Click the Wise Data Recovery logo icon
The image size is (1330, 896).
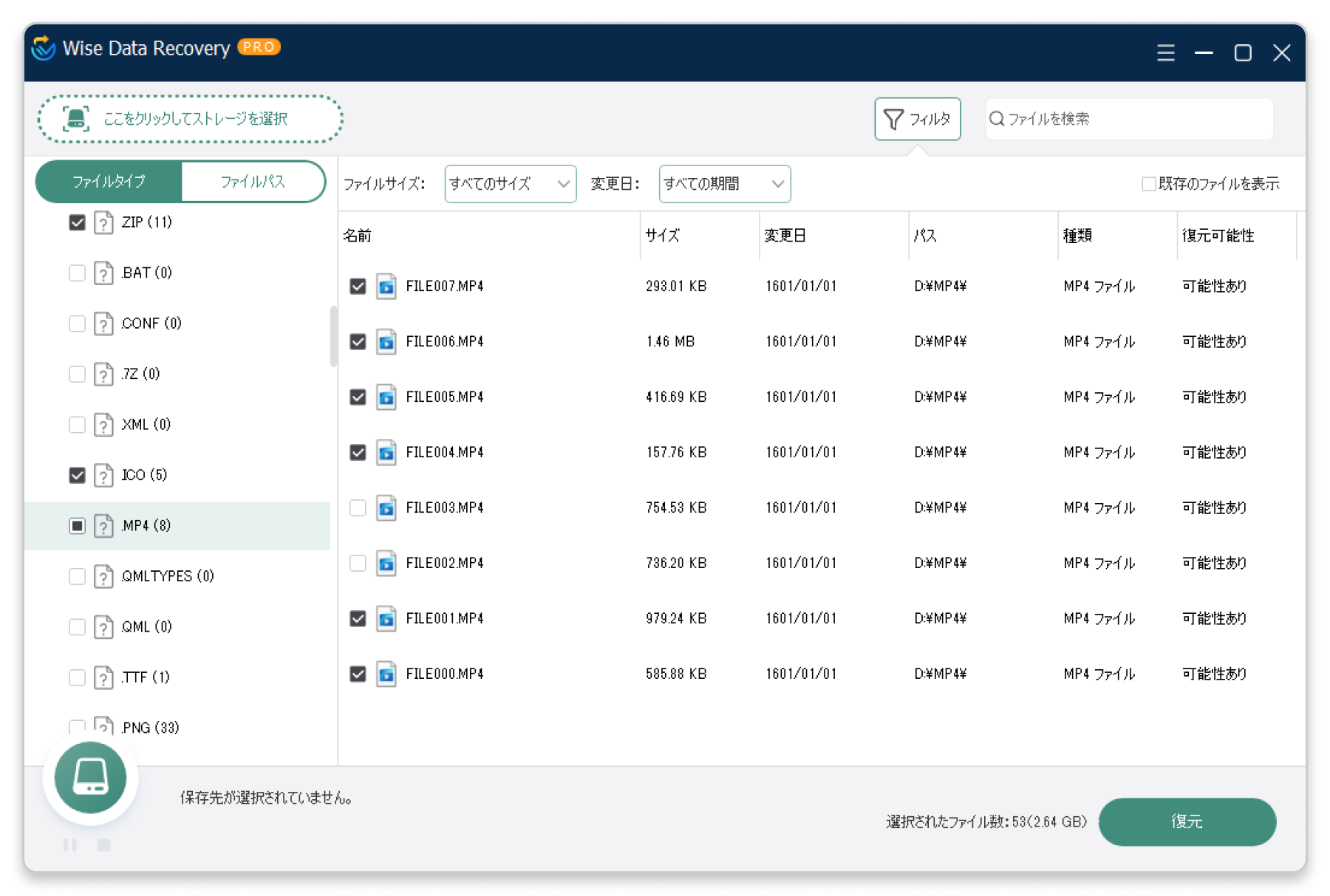(x=44, y=49)
